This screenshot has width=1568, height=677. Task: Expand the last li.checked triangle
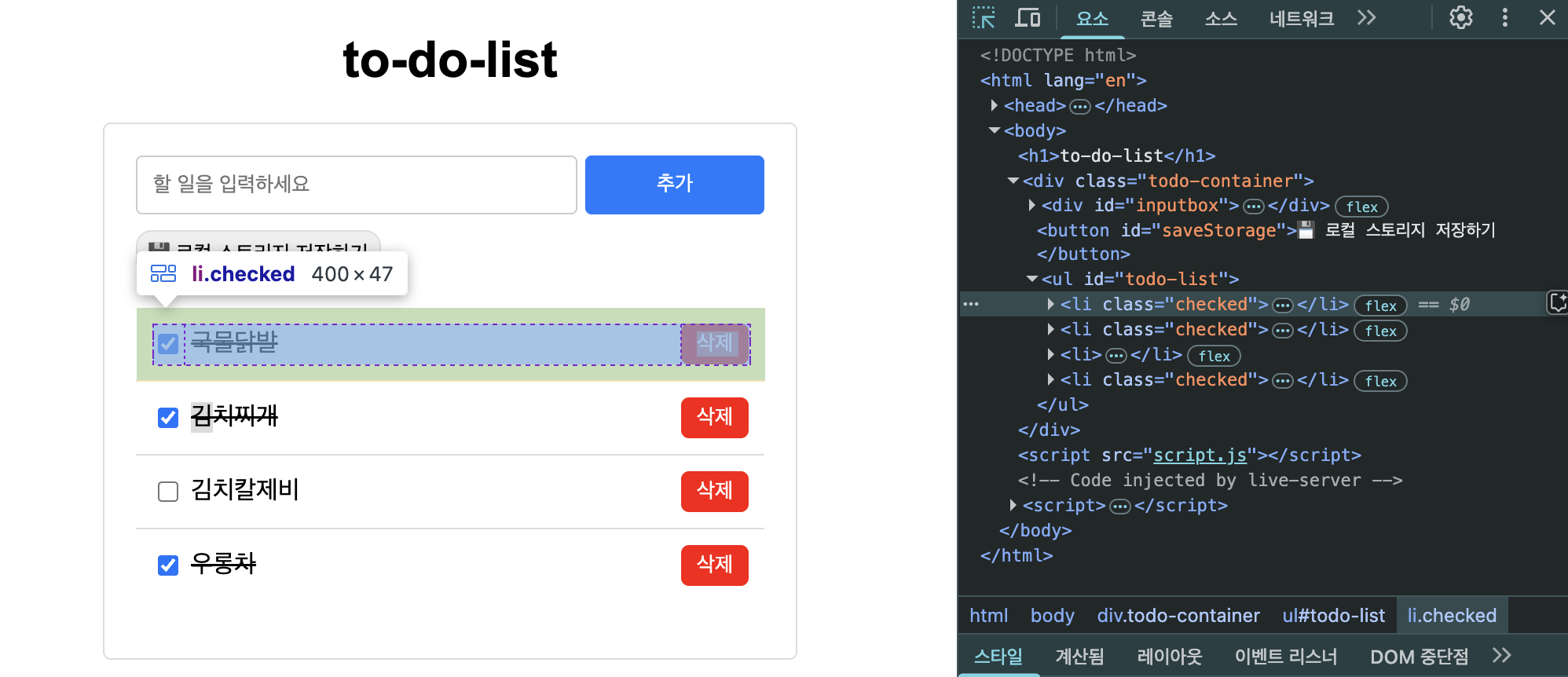1051,379
